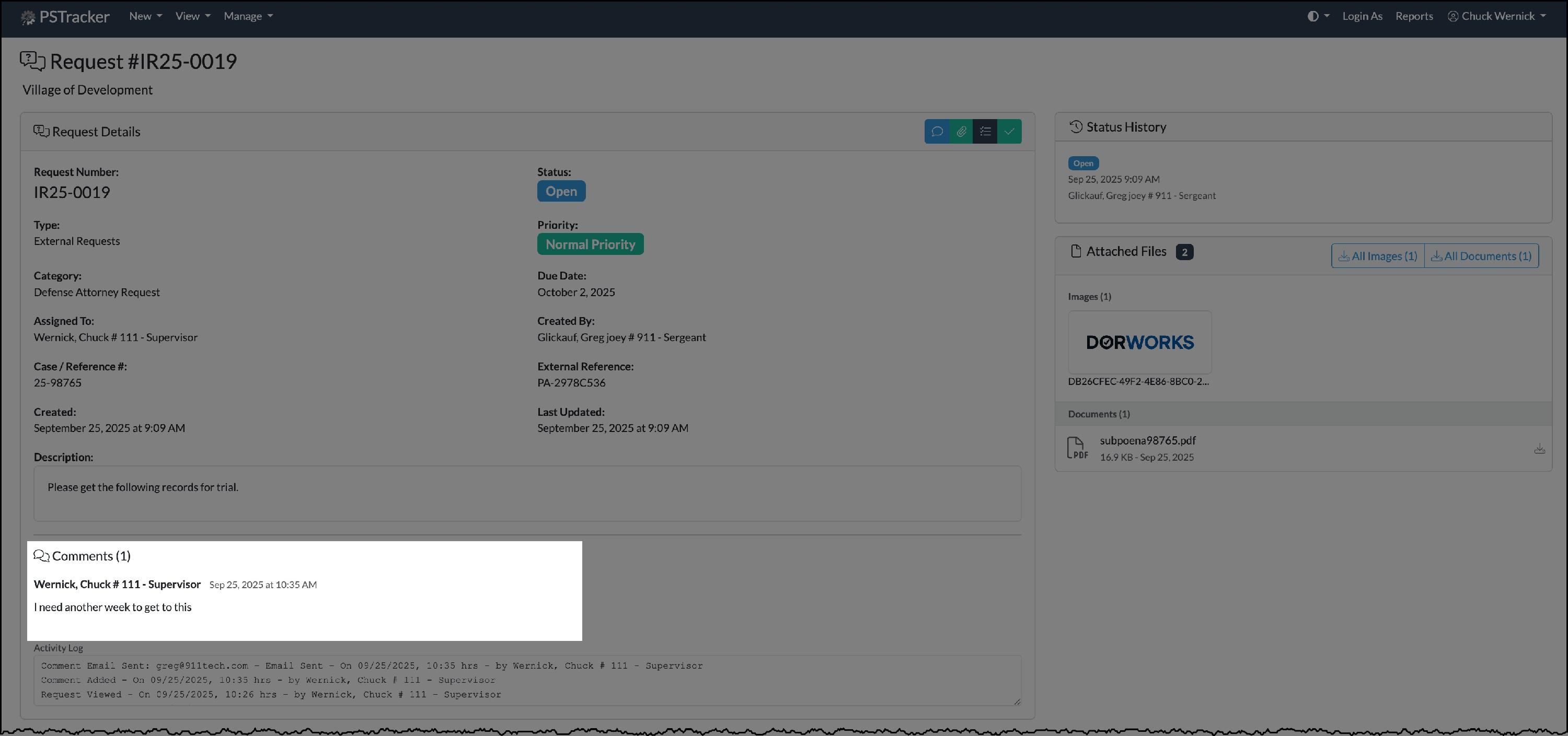The width and height of the screenshot is (1568, 736).
Task: Open the DORWORKS image thumbnail
Action: [1139, 343]
